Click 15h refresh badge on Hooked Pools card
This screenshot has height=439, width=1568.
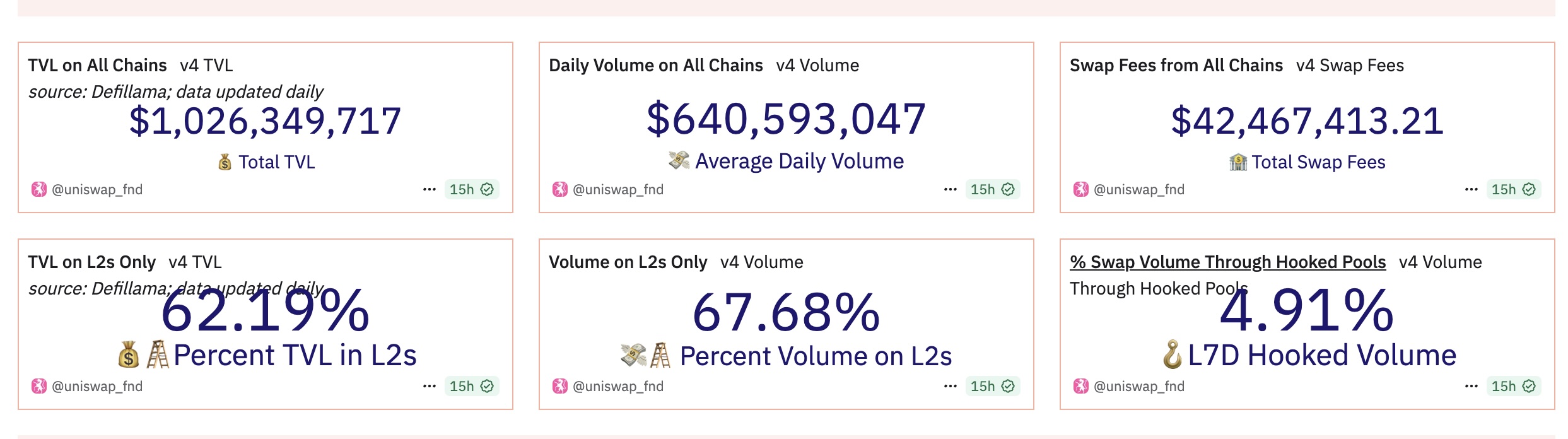[x=1513, y=386]
